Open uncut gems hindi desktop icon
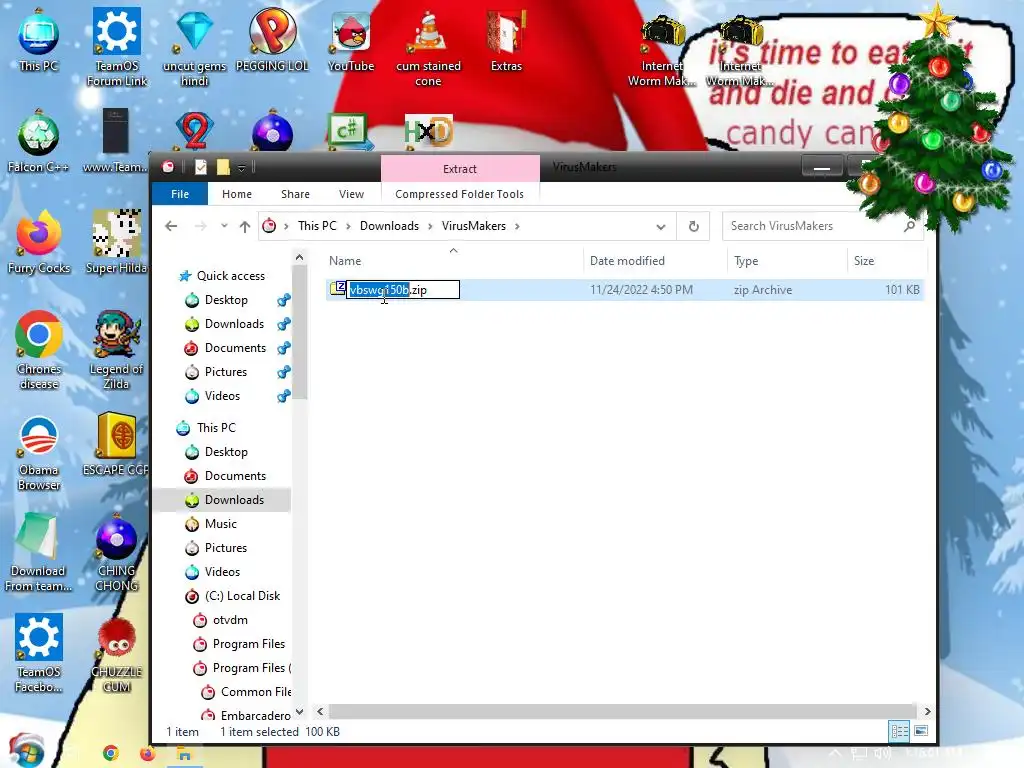Viewport: 1024px width, 768px height. (x=195, y=48)
